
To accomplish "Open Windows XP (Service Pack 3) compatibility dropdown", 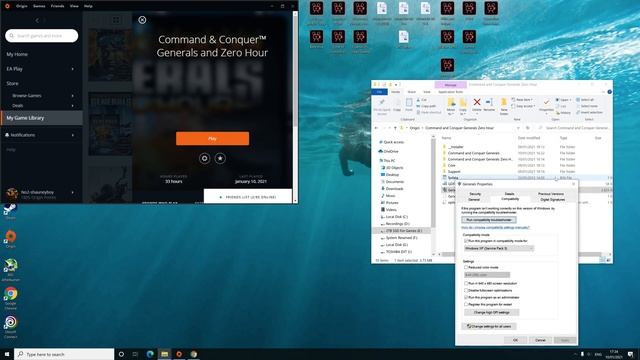I will click(499, 248).
